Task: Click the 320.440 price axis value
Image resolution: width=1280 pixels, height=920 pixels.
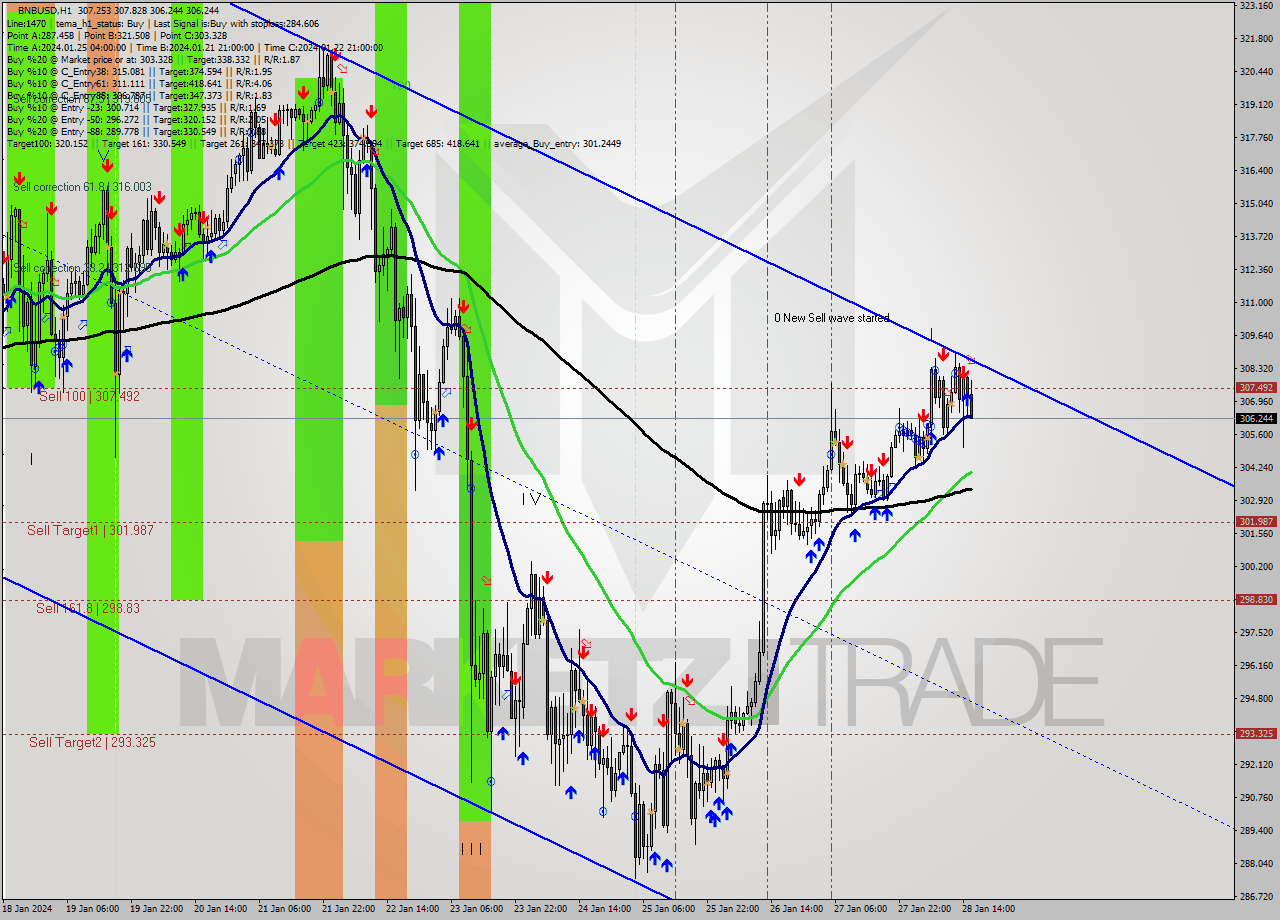Action: 1256,72
